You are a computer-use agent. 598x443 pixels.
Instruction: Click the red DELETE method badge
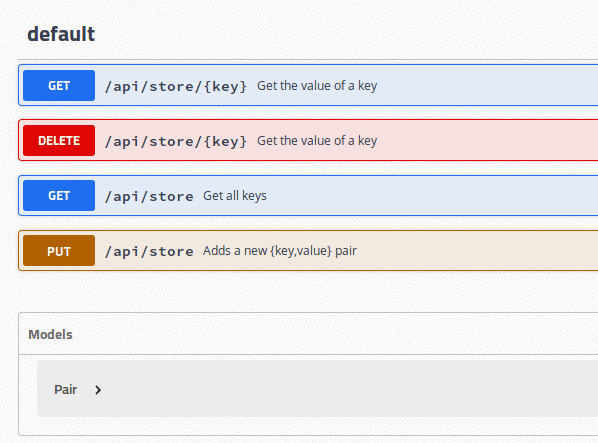pyautogui.click(x=59, y=140)
